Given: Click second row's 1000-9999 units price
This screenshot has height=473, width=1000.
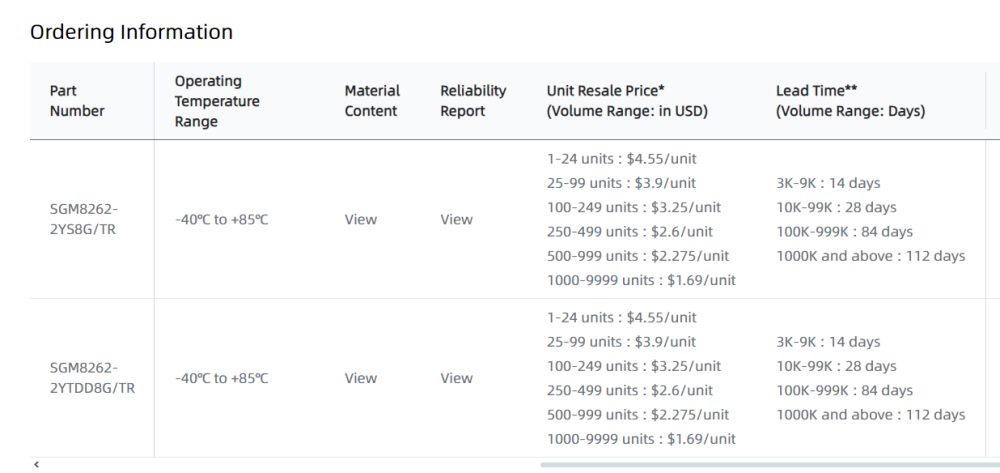Looking at the screenshot, I should coord(641,439).
